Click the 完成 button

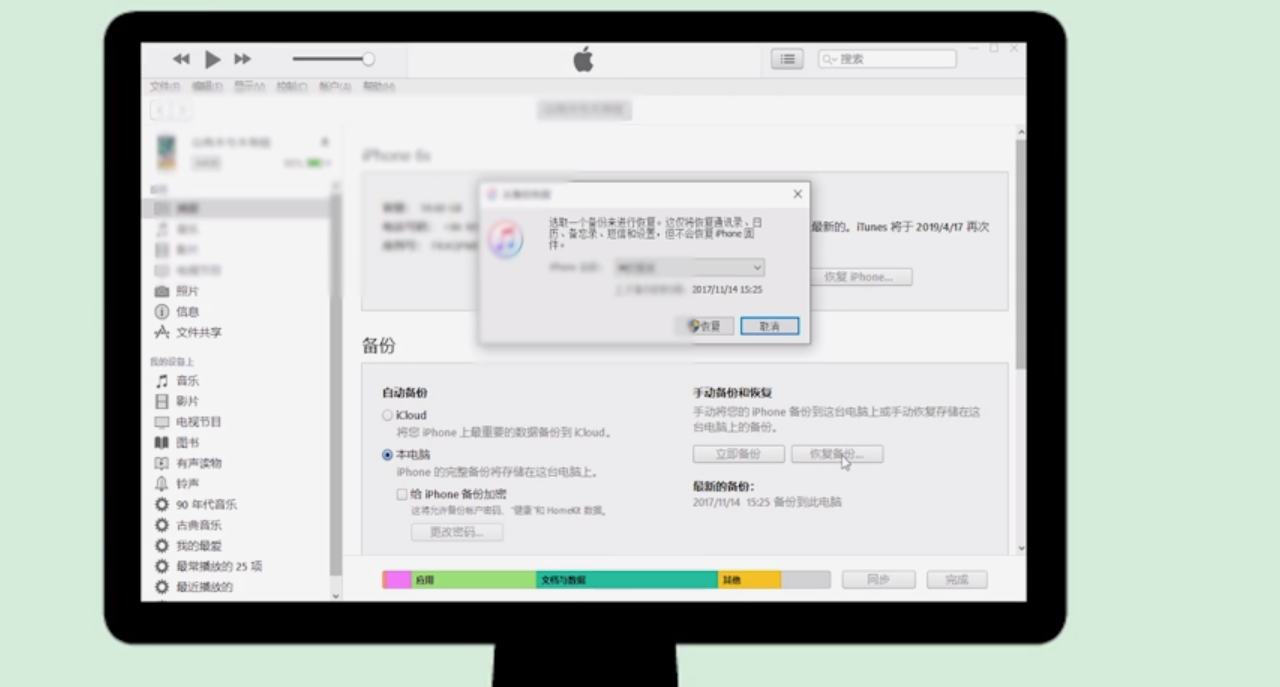(x=956, y=580)
